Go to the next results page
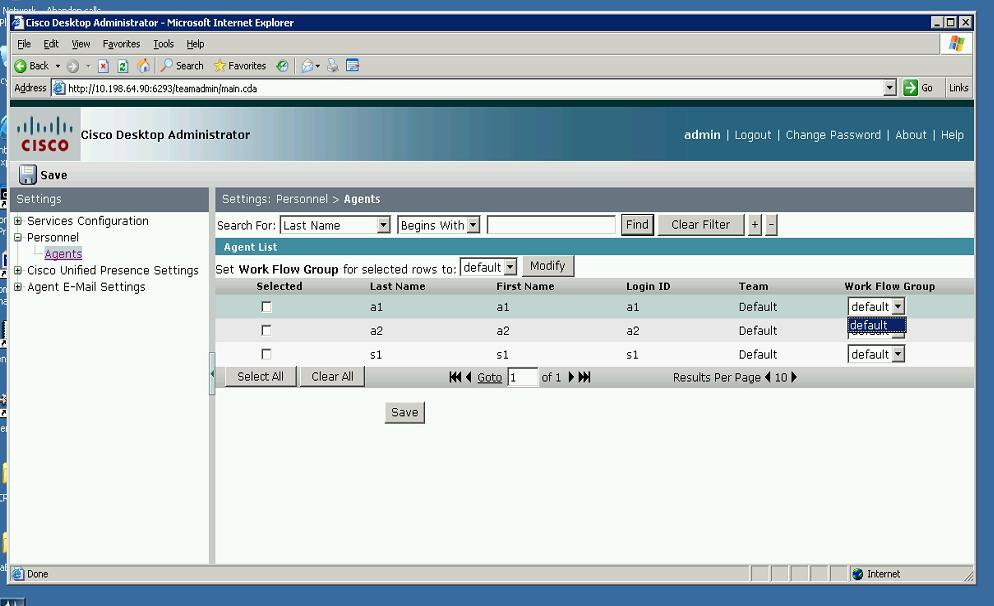The height and width of the screenshot is (606, 994). [571, 377]
